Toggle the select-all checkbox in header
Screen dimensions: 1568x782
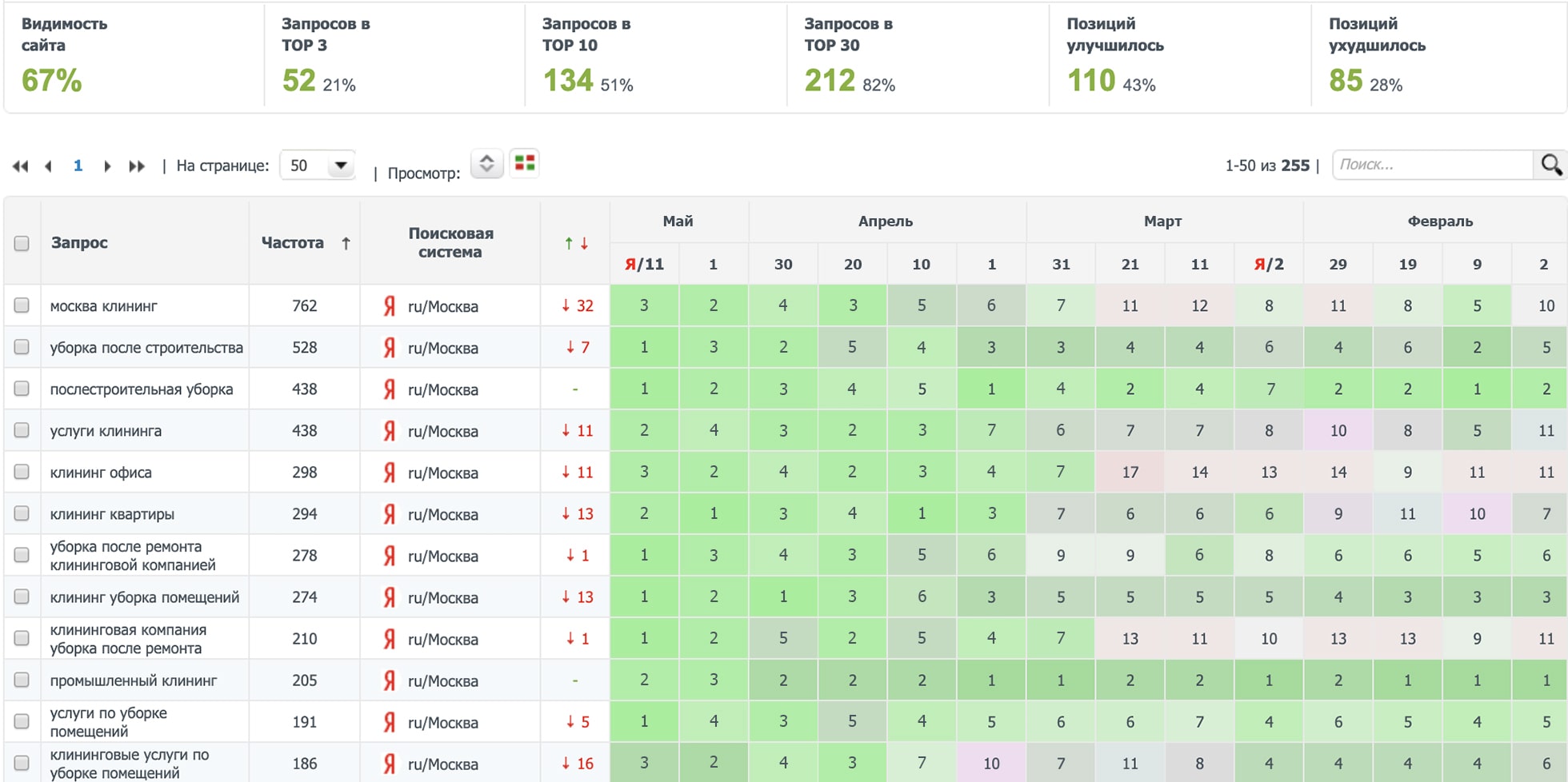(22, 243)
